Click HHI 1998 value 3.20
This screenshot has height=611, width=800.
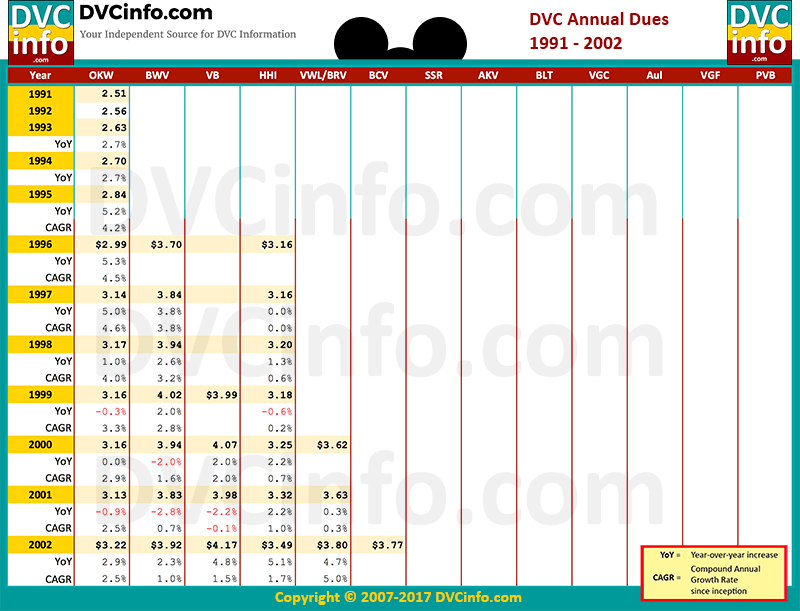tap(280, 345)
